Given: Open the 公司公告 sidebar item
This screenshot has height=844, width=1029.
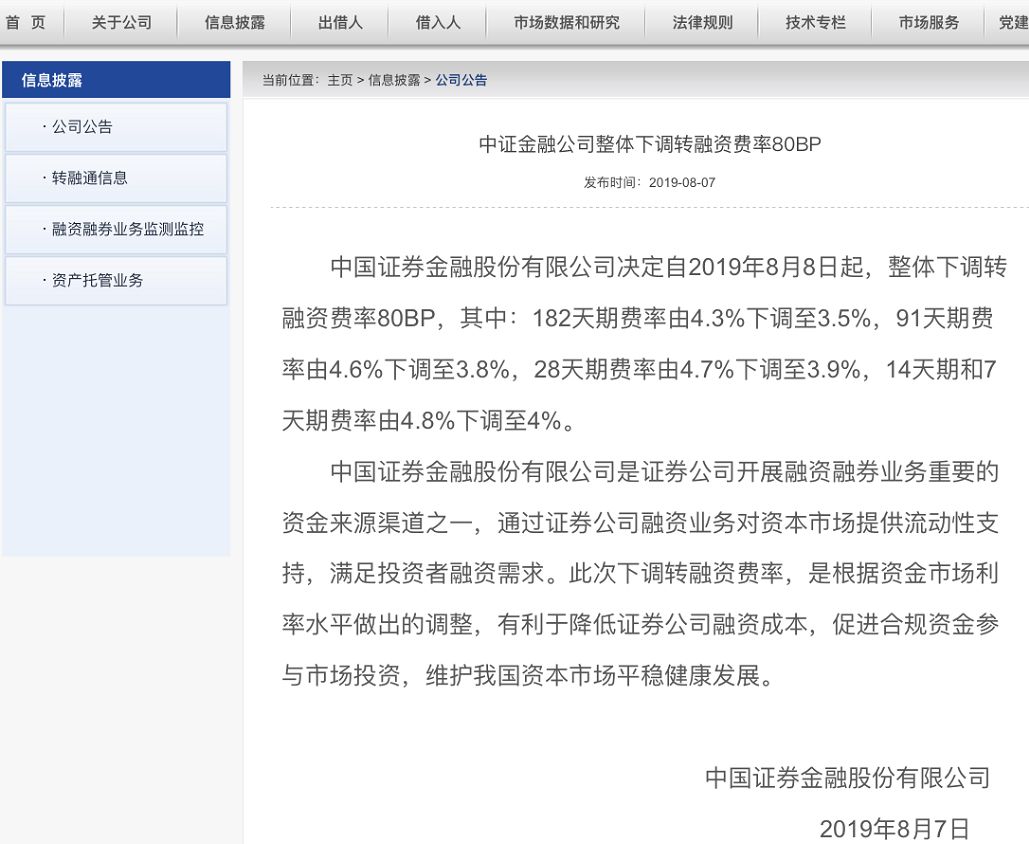Looking at the screenshot, I should point(116,127).
